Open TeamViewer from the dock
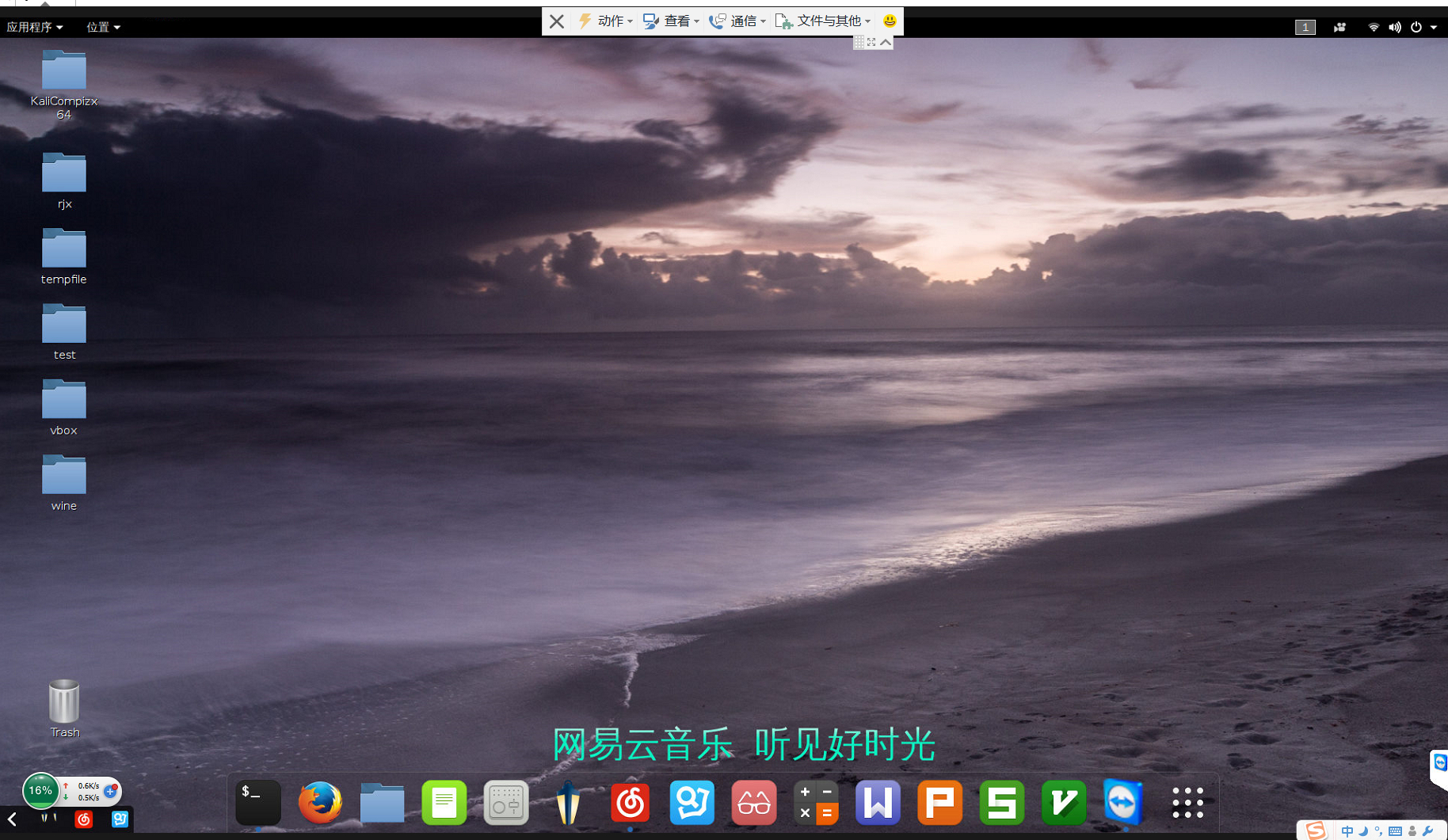This screenshot has height=840, width=1448. click(1124, 803)
